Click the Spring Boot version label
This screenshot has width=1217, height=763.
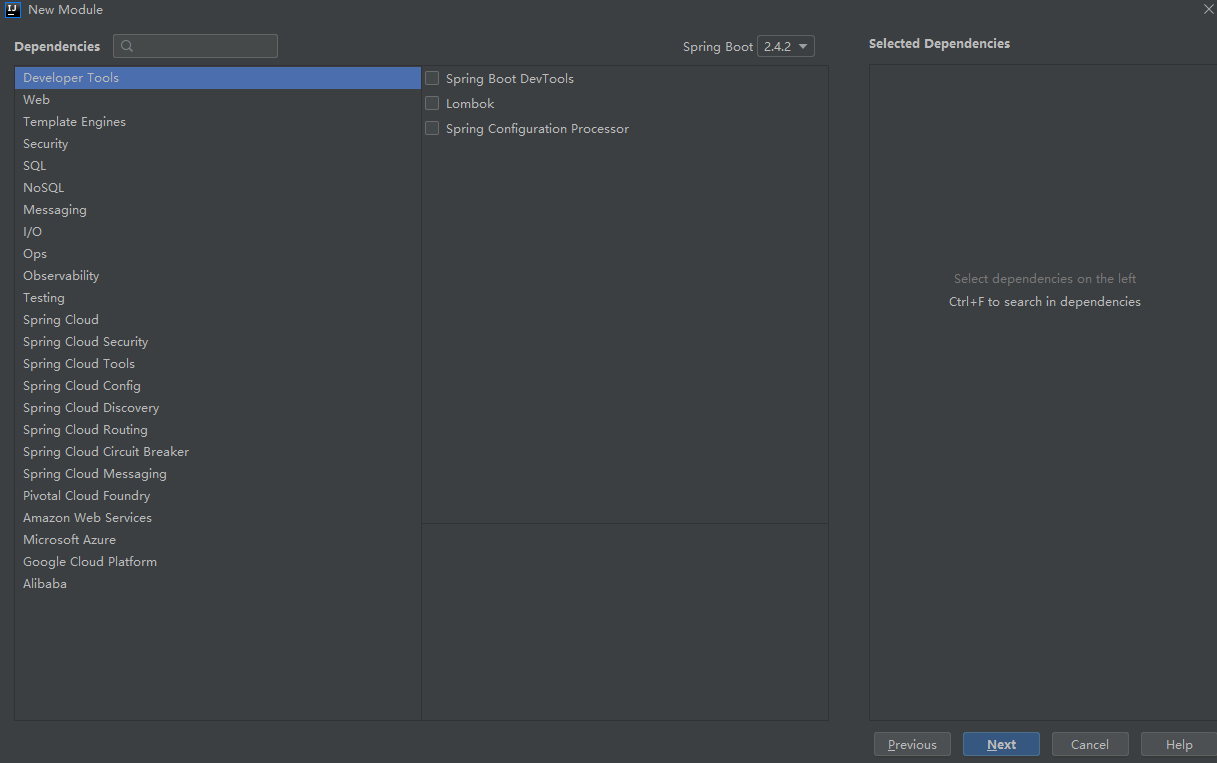coord(717,47)
